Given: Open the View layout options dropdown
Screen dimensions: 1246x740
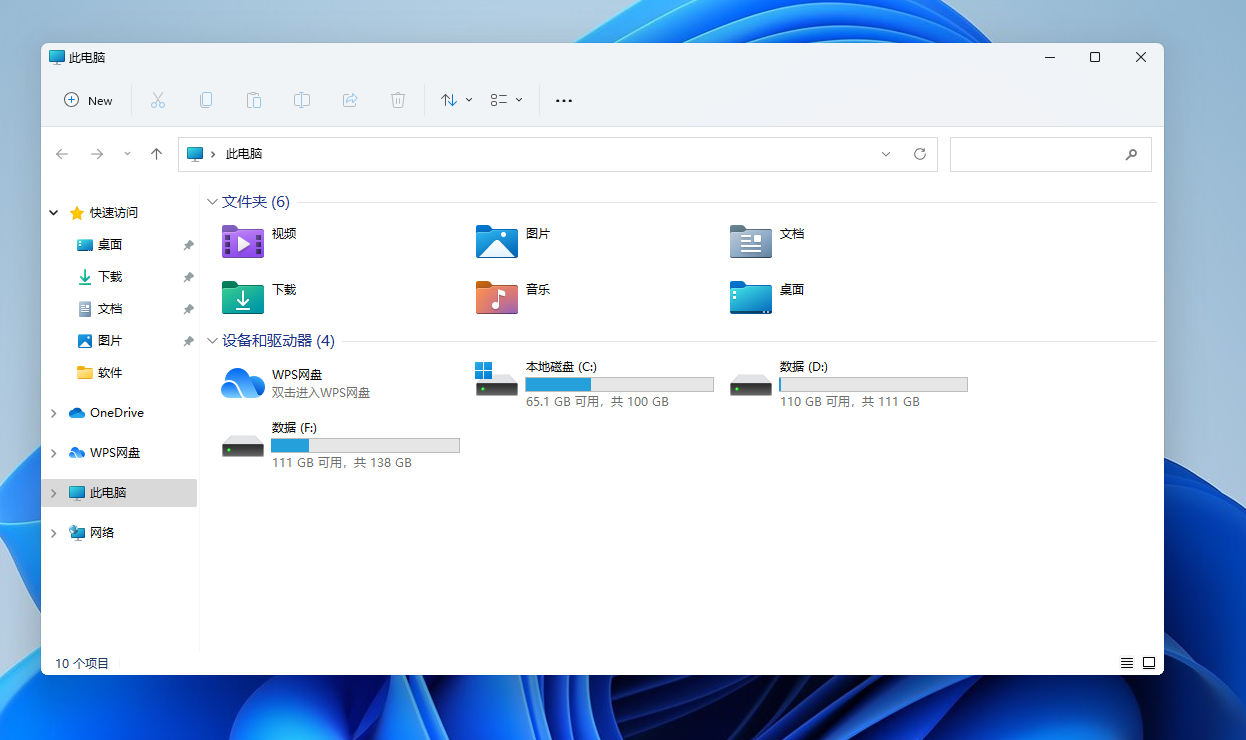Looking at the screenshot, I should (x=506, y=100).
